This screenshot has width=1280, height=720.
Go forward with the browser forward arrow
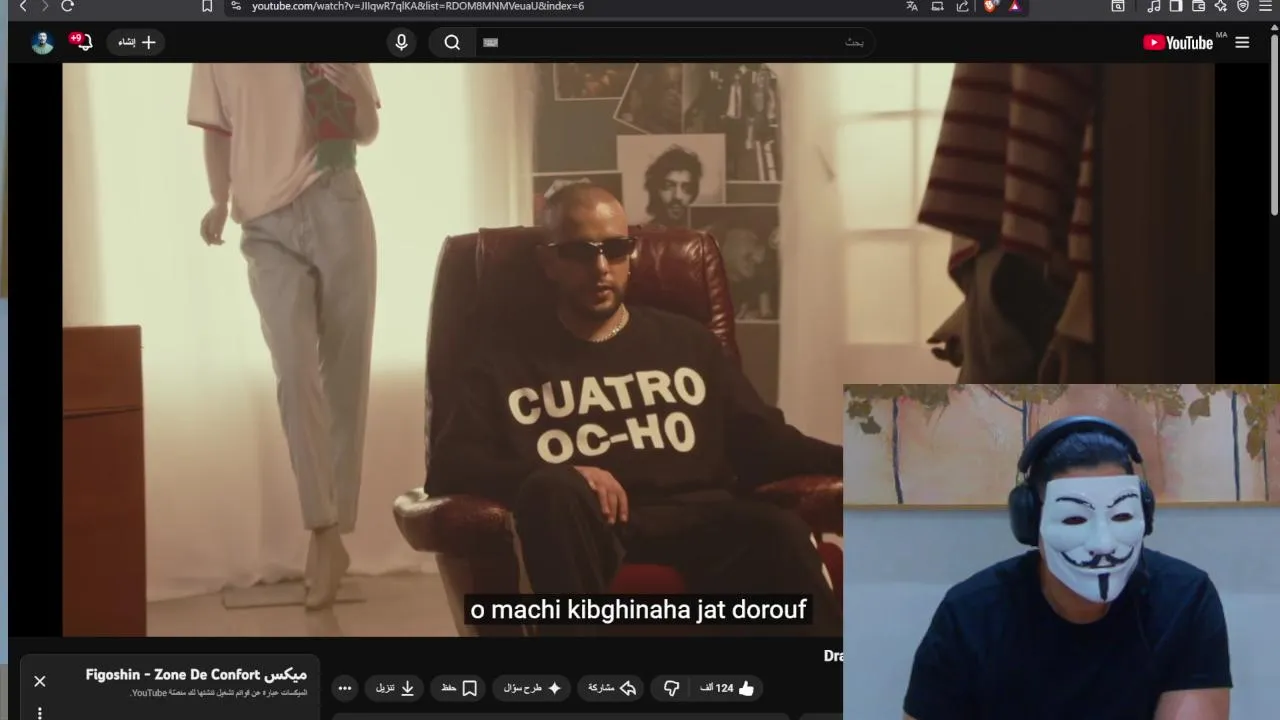click(45, 6)
